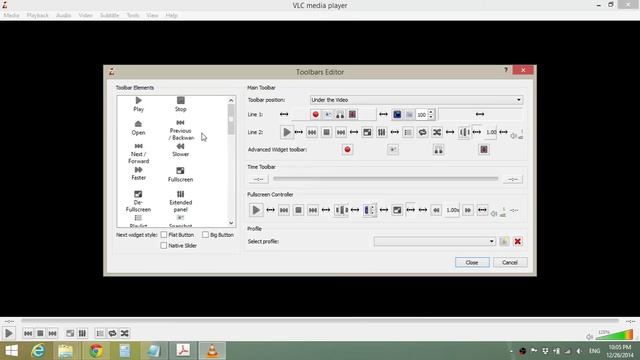The height and width of the screenshot is (360, 640).
Task: Select the Fullscreen element in Toolbar Elements
Action: pos(180,174)
